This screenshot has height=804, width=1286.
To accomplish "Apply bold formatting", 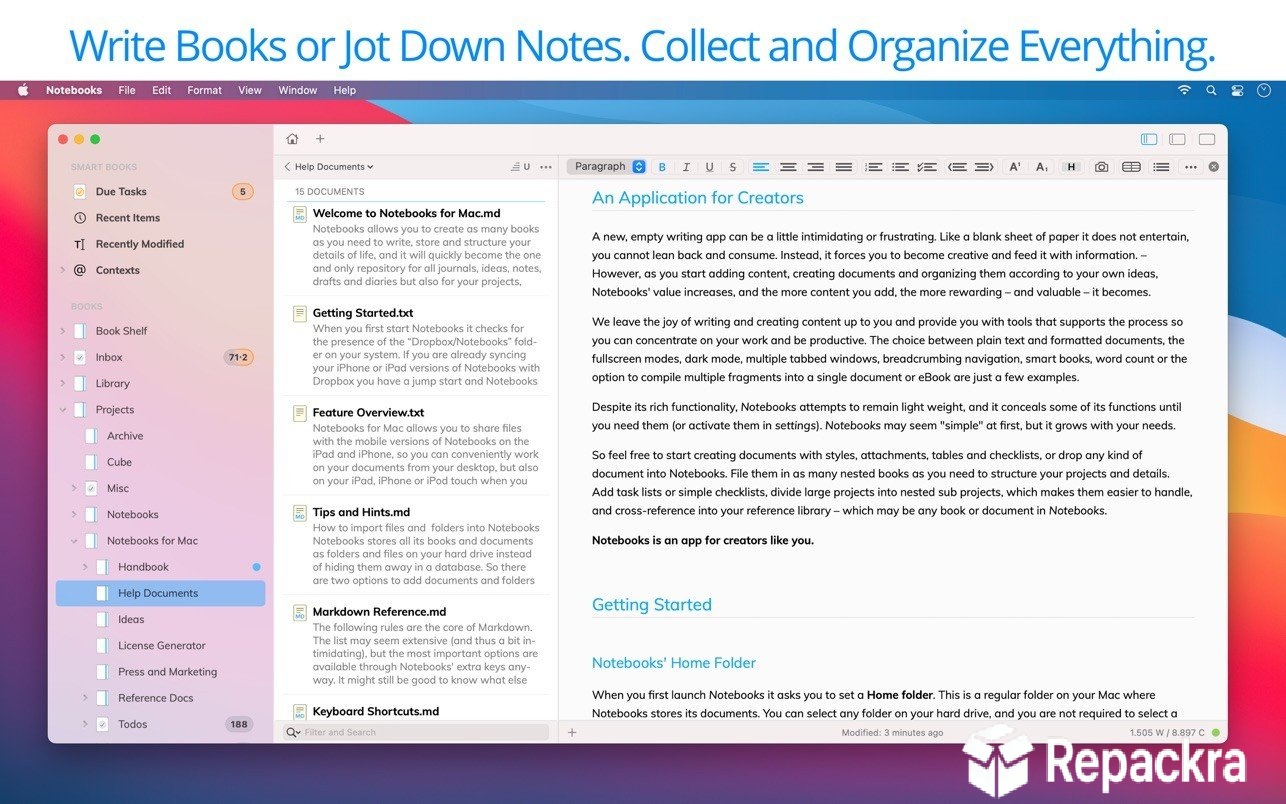I will (x=661, y=167).
